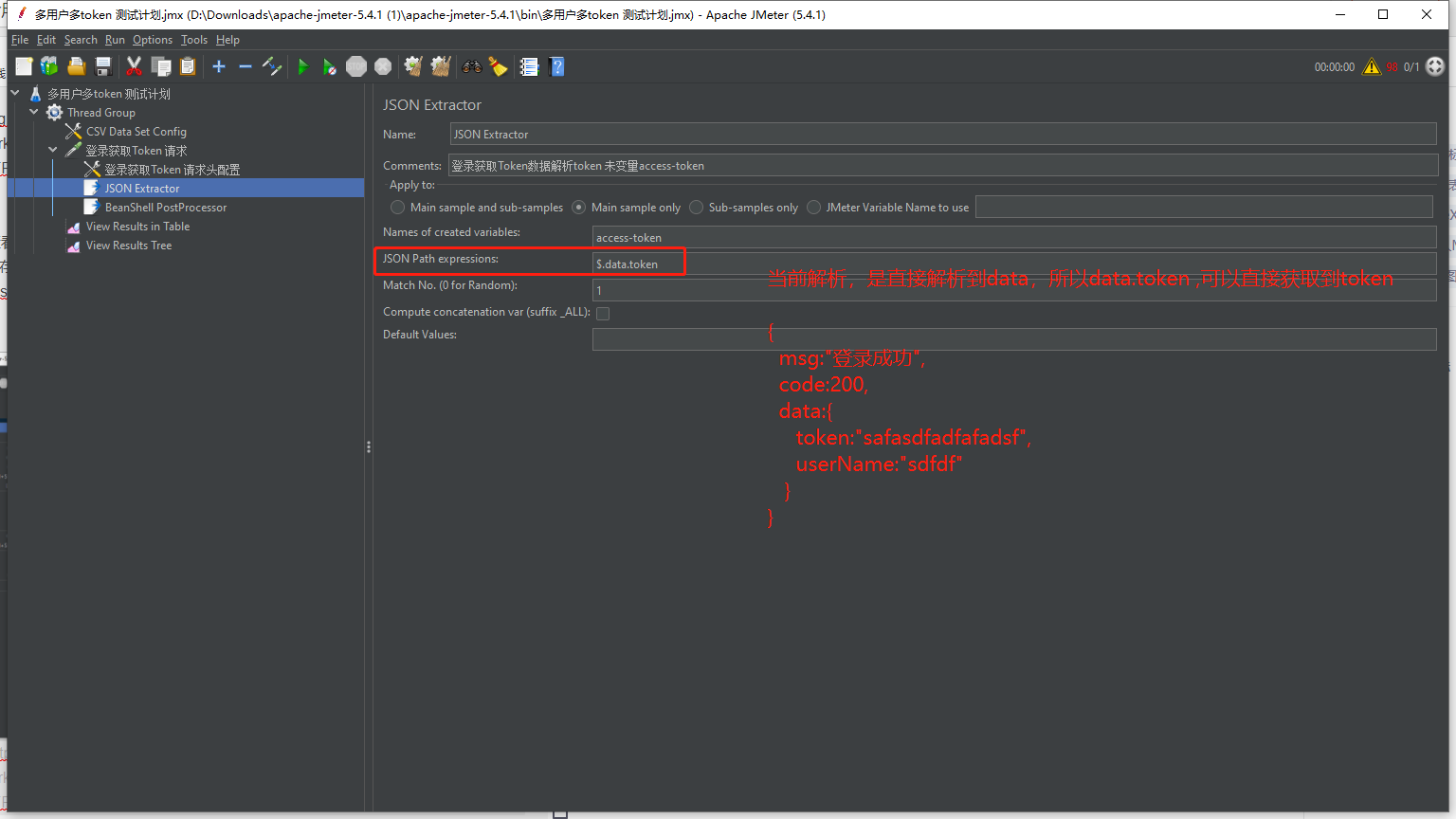Select BeanShell PostProcessor node
The height and width of the screenshot is (819, 1456).
pos(166,208)
